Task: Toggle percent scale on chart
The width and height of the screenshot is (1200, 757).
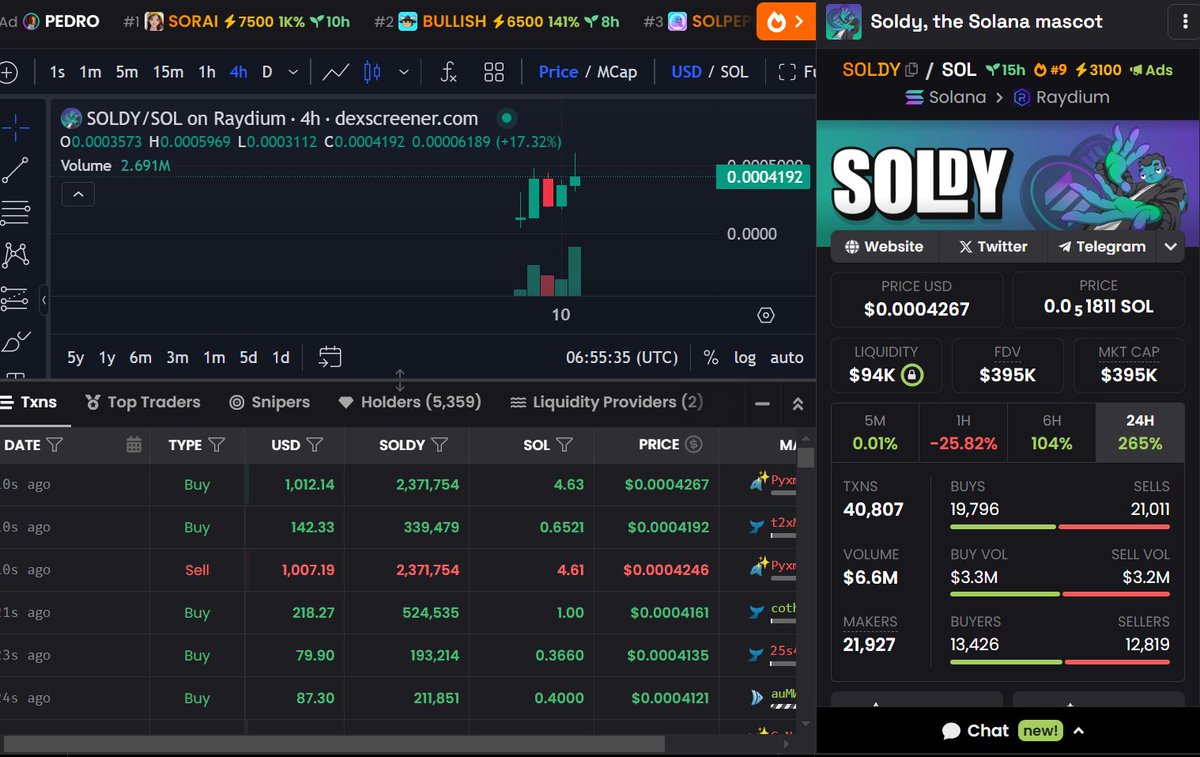Action: tap(711, 357)
